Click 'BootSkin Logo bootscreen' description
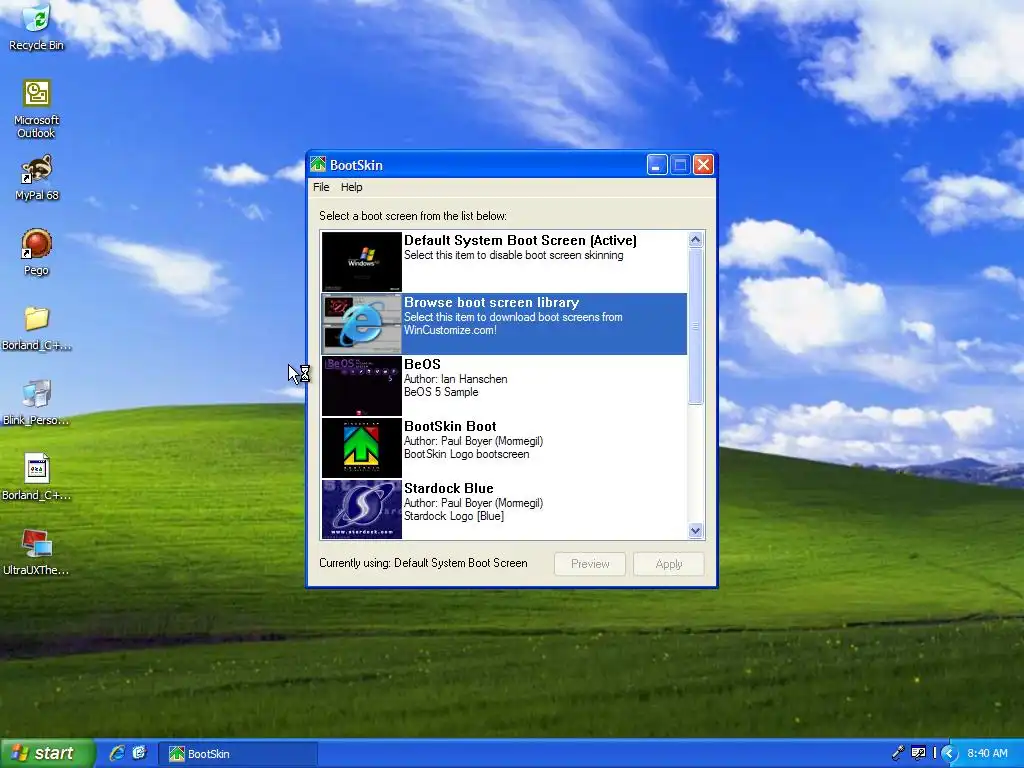The width and height of the screenshot is (1024, 768). point(467,454)
